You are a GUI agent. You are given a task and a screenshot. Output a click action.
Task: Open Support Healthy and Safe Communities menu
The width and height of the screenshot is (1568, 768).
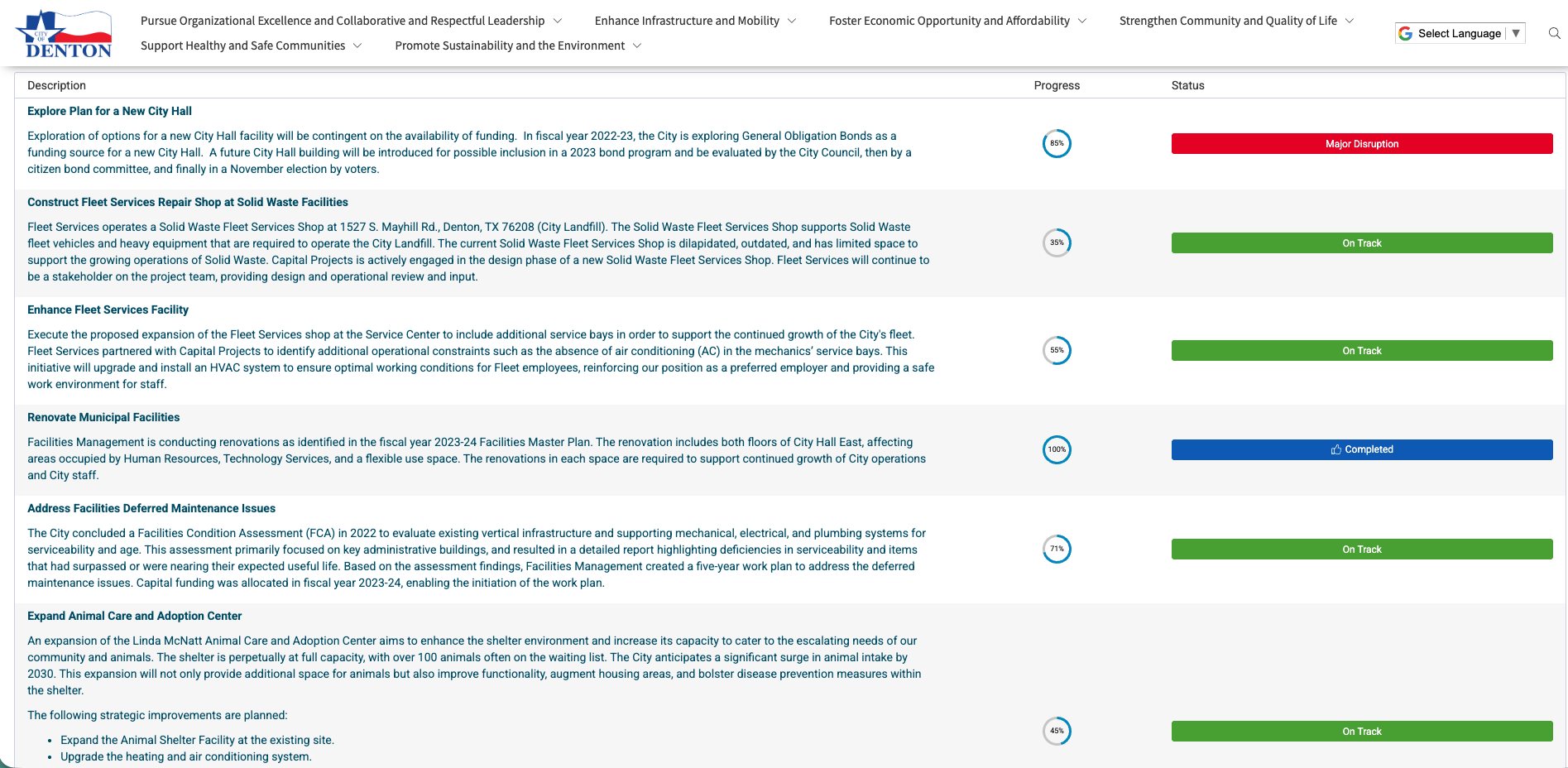tap(251, 46)
